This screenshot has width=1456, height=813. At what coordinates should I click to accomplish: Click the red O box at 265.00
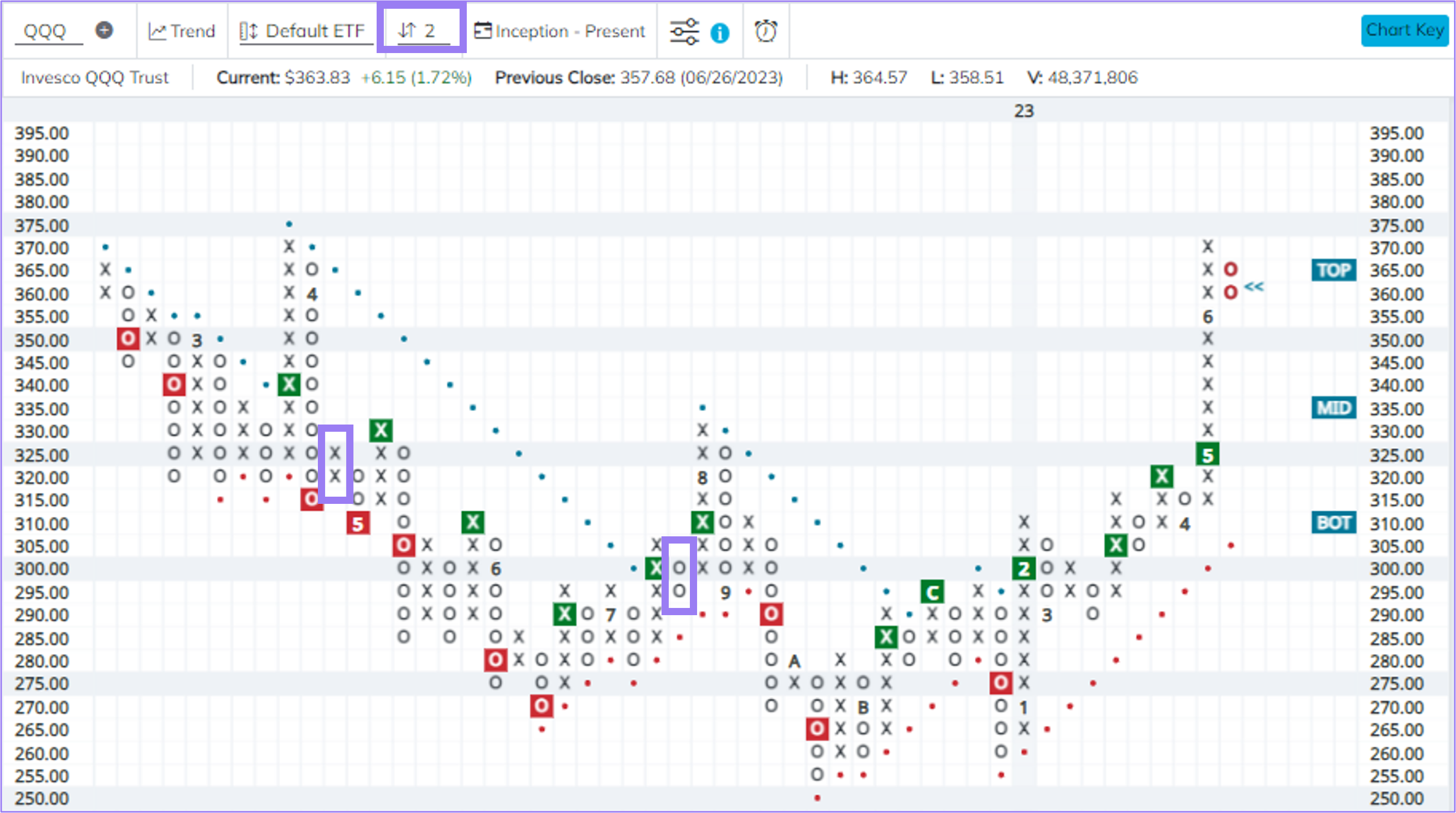[817, 729]
